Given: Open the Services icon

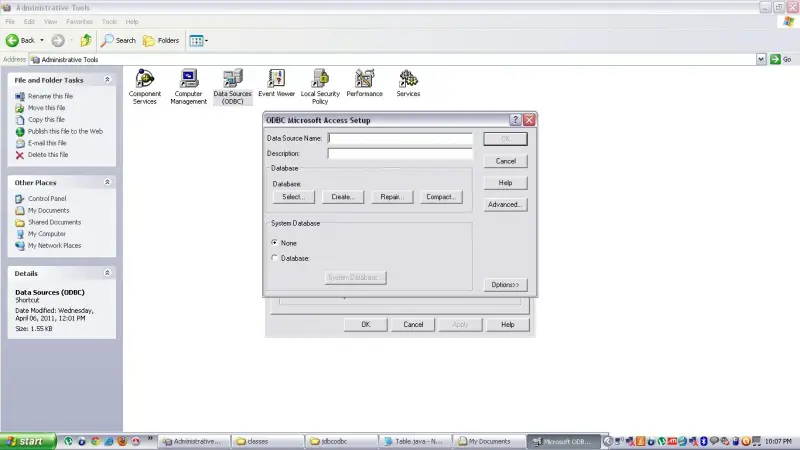Looking at the screenshot, I should coord(408,83).
